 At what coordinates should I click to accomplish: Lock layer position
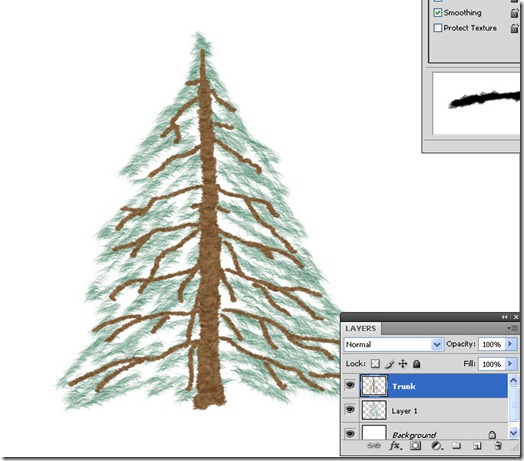click(403, 363)
